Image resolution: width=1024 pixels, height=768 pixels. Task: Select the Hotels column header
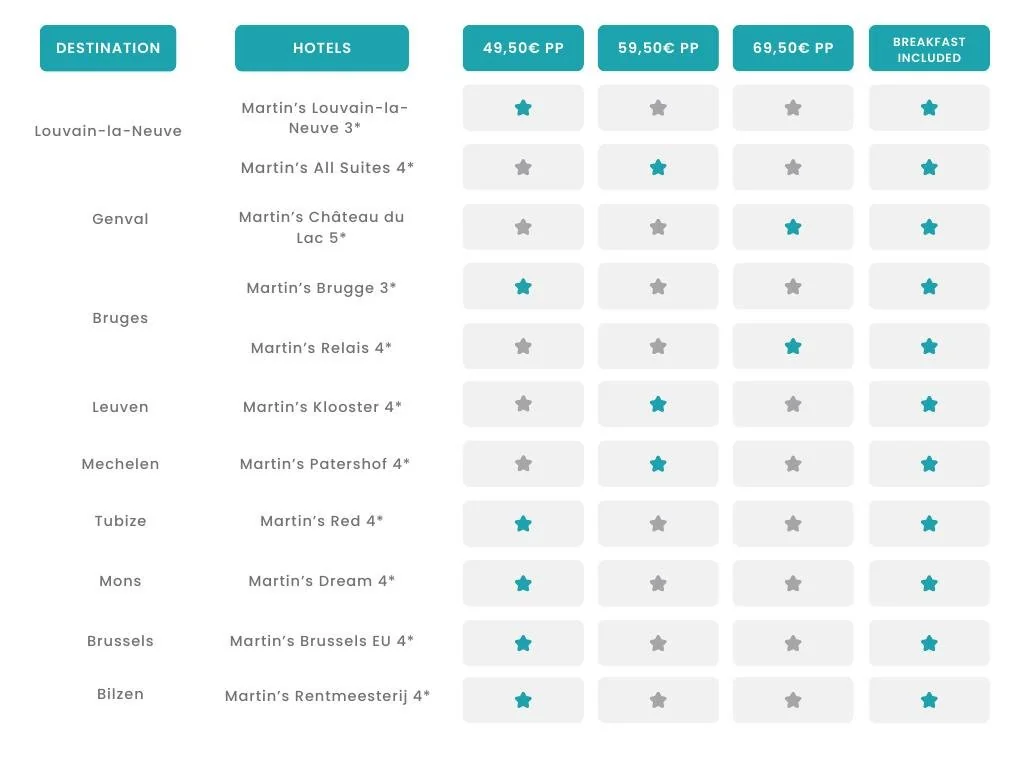click(322, 48)
